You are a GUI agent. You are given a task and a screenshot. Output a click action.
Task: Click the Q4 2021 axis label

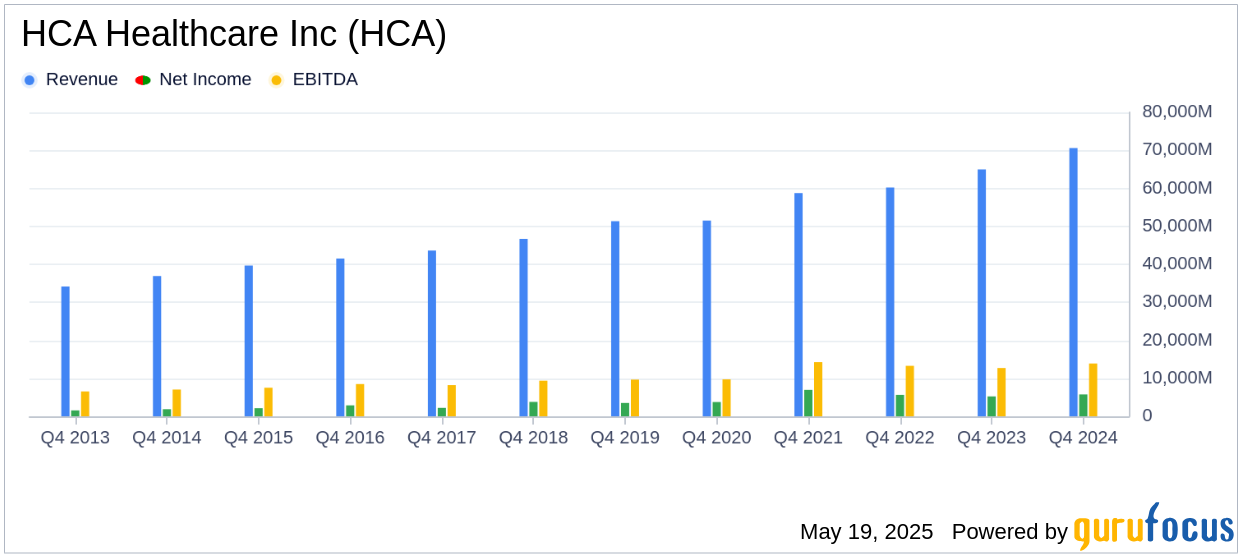tap(808, 438)
